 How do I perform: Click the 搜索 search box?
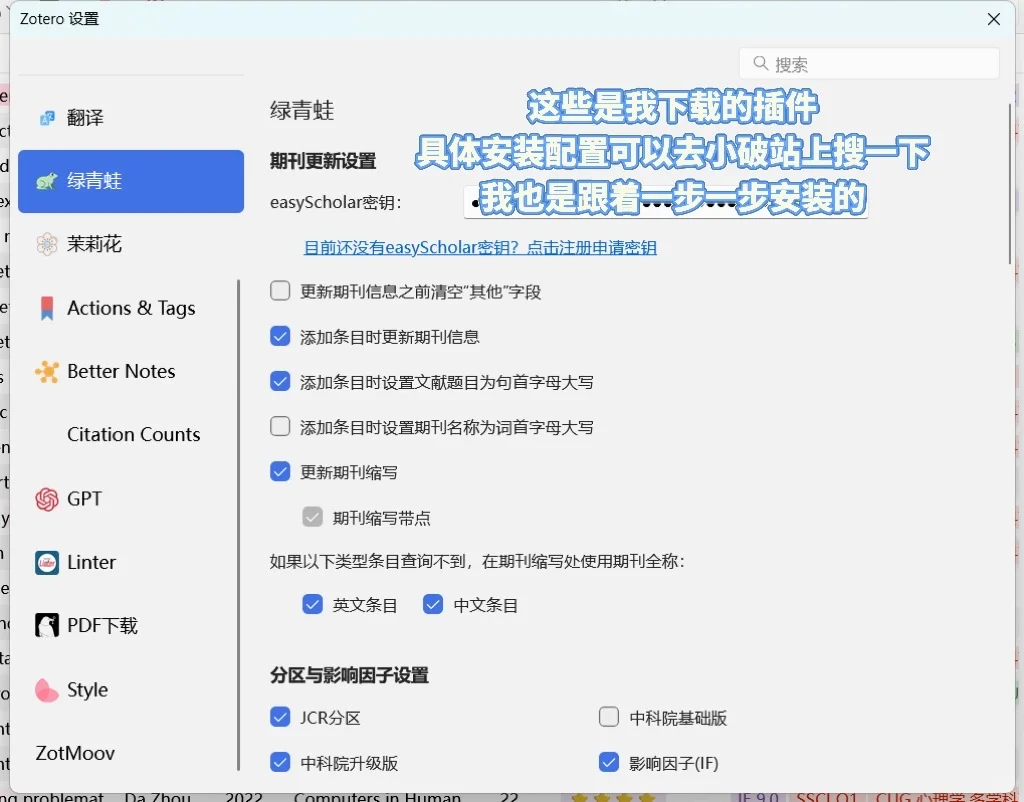(868, 62)
